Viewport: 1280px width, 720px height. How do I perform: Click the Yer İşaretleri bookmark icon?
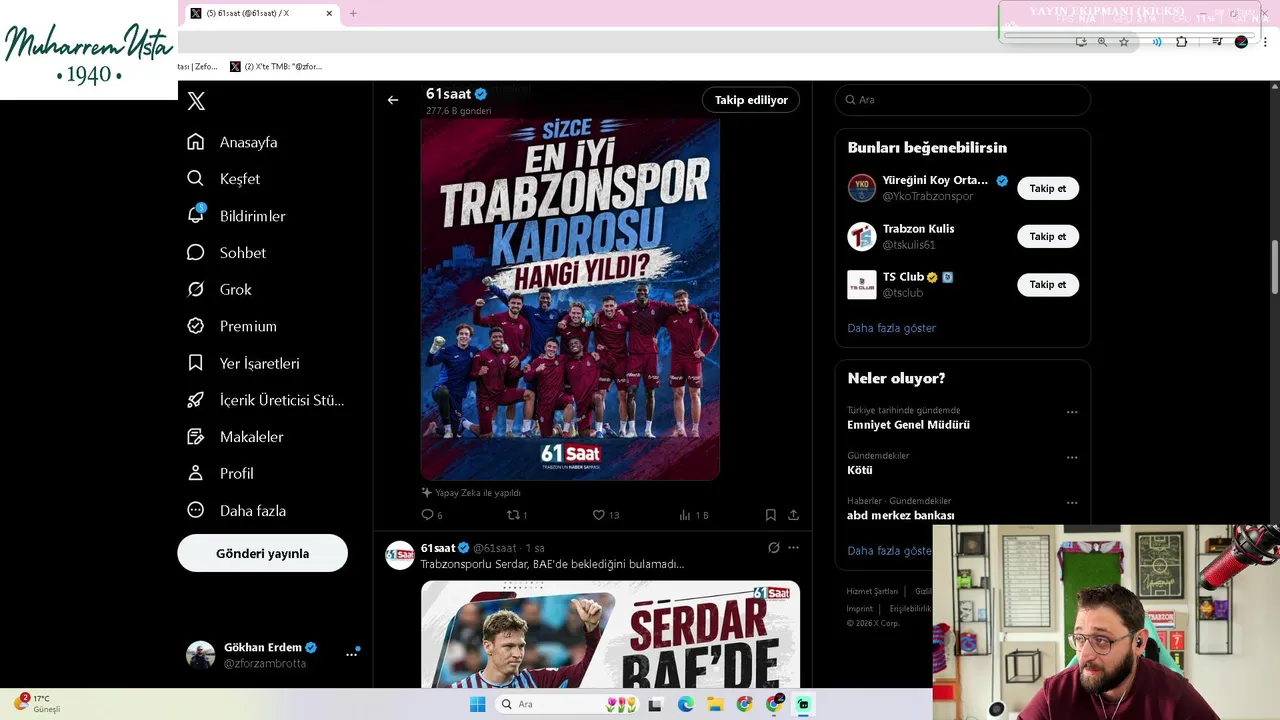196,363
